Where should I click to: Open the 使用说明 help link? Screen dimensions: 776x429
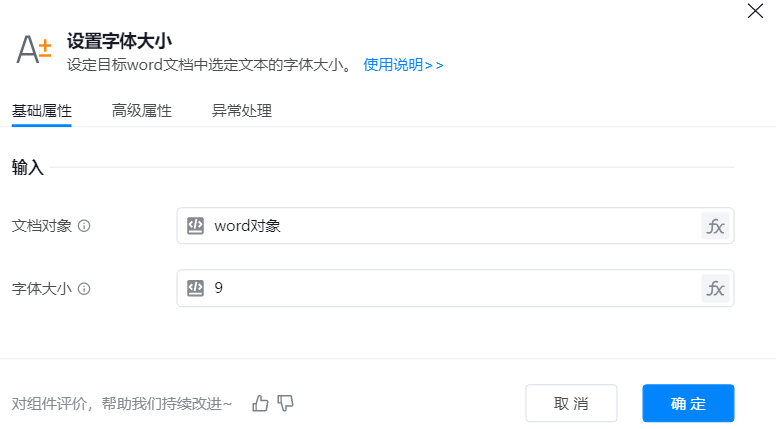[x=403, y=65]
